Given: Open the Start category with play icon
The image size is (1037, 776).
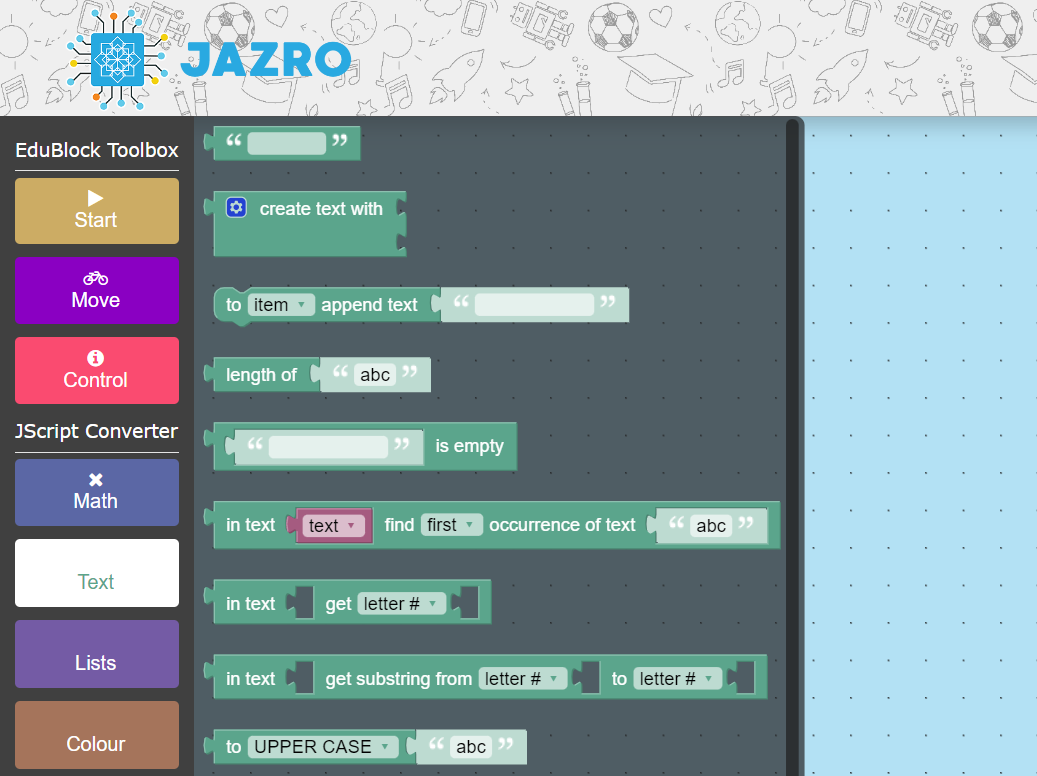Looking at the screenshot, I should [97, 210].
